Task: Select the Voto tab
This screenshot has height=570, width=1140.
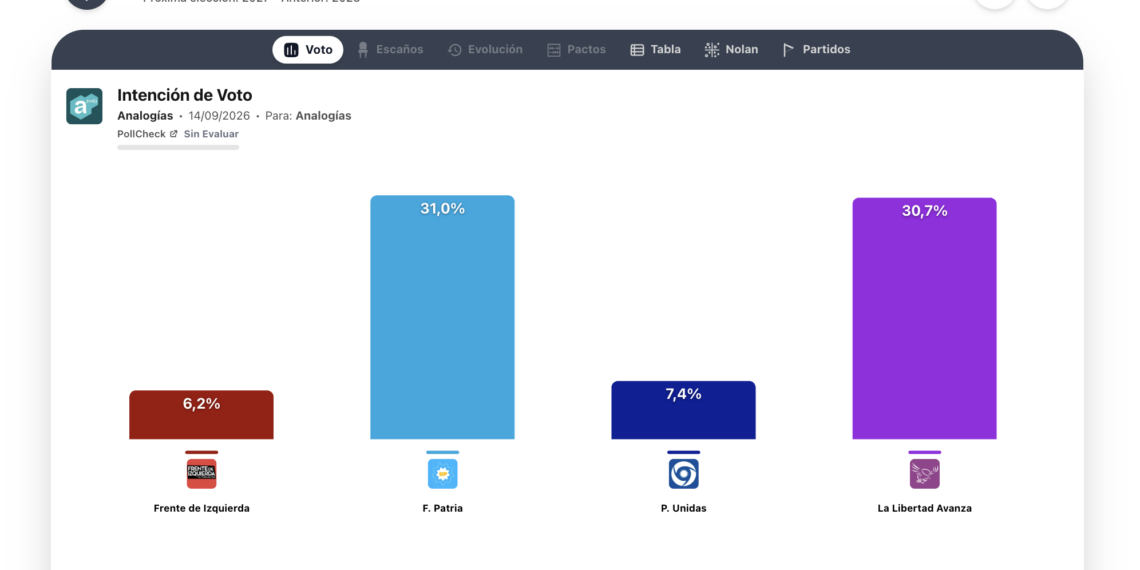Action: click(x=308, y=49)
